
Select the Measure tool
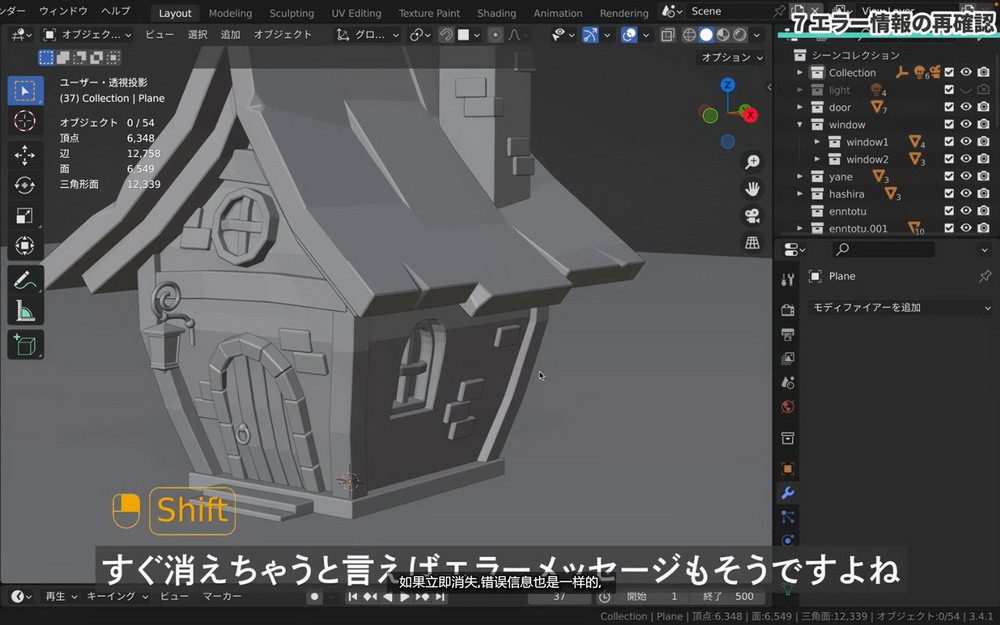[x=25, y=311]
